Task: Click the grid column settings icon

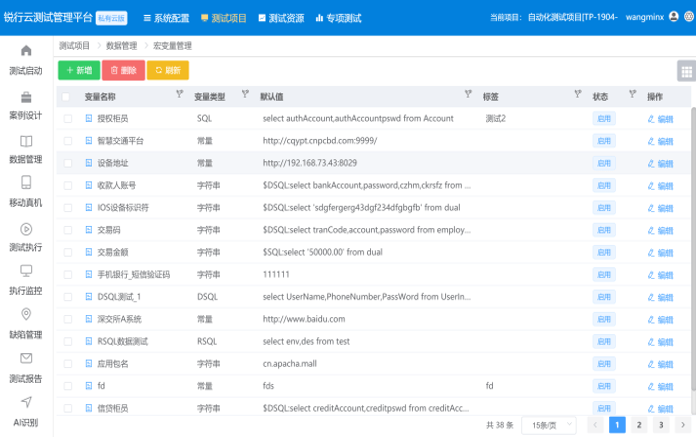Action: (x=685, y=70)
